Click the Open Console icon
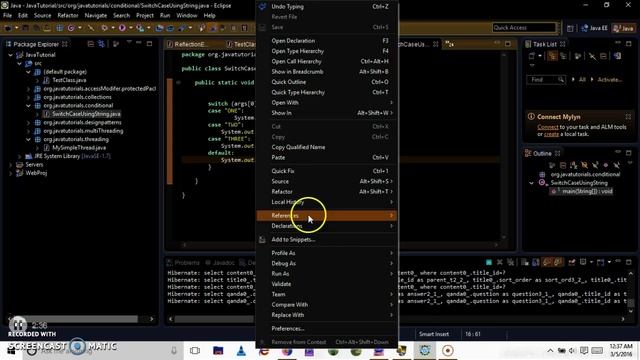 (x=601, y=262)
